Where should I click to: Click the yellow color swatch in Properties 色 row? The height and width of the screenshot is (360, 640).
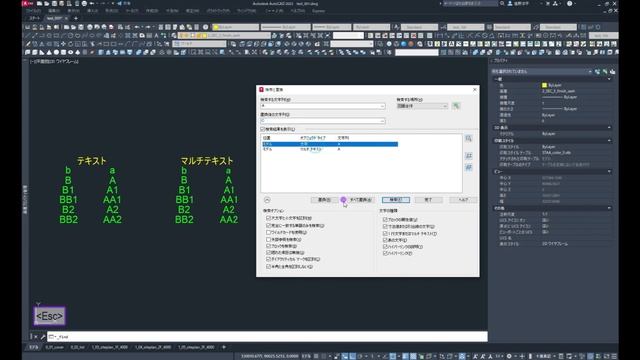point(544,85)
